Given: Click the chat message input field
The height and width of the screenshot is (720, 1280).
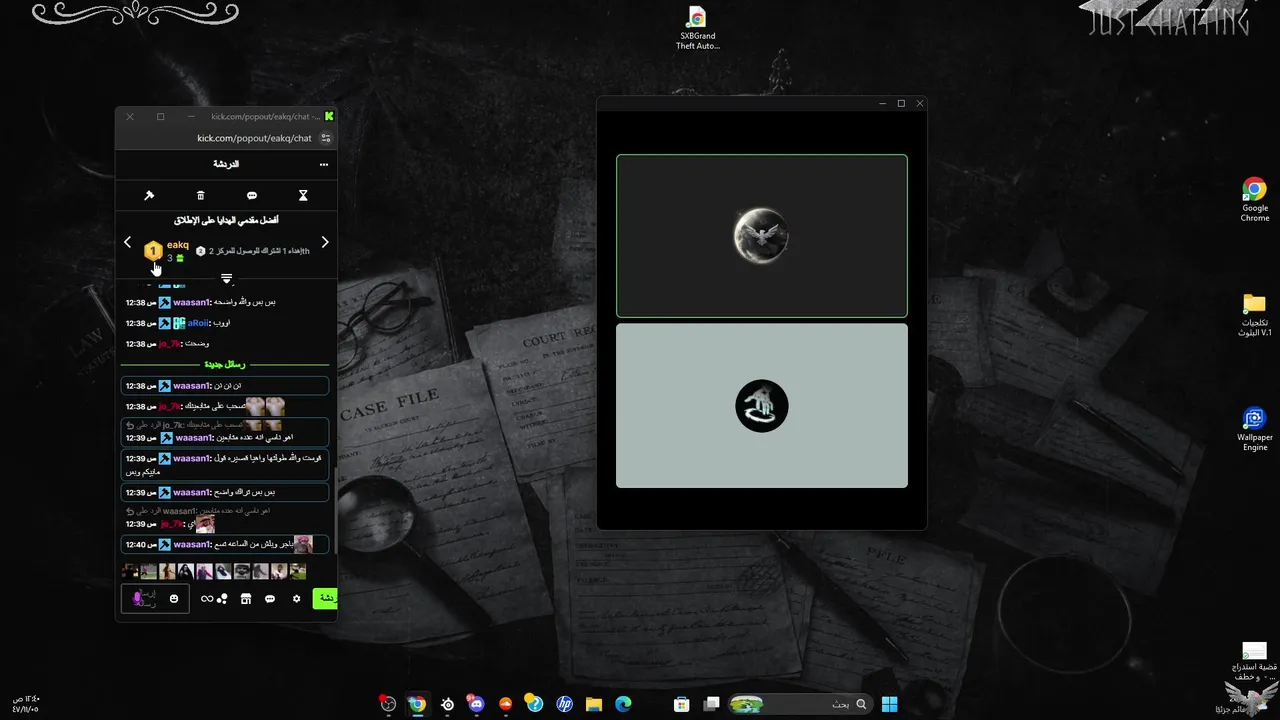Looking at the screenshot, I should click(x=155, y=599).
